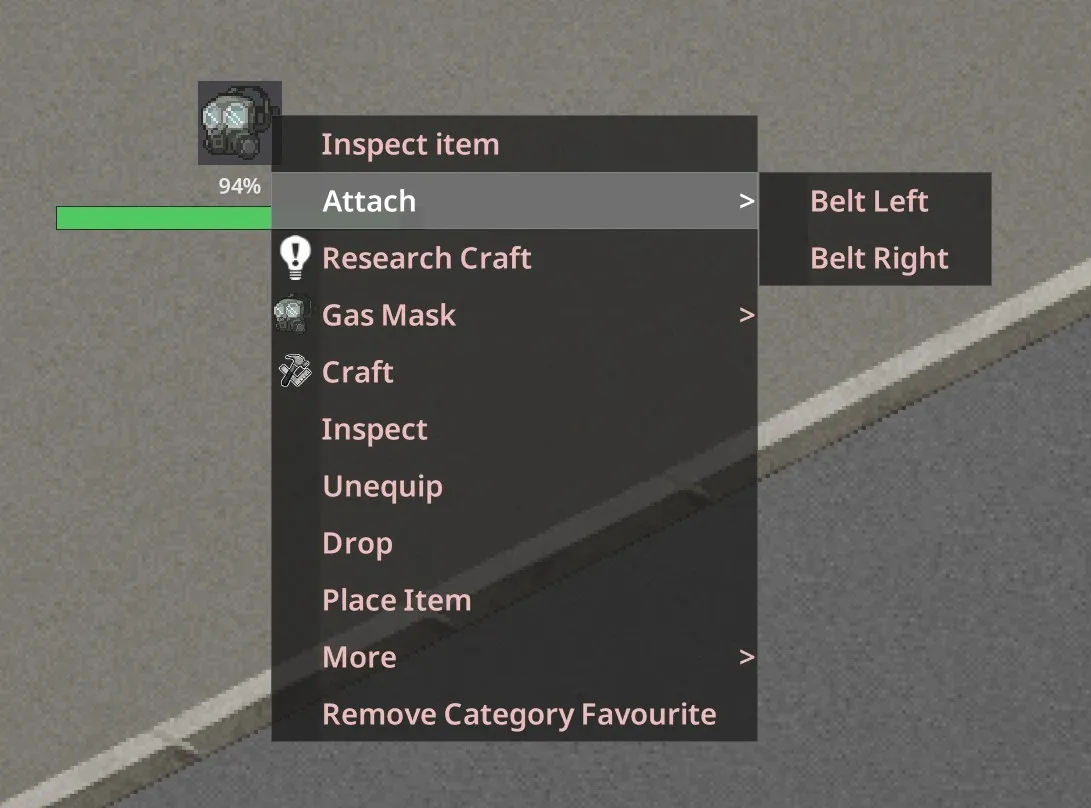Viewport: 1091px width, 808px height.
Task: Choose Place Item option
Action: tap(514, 600)
